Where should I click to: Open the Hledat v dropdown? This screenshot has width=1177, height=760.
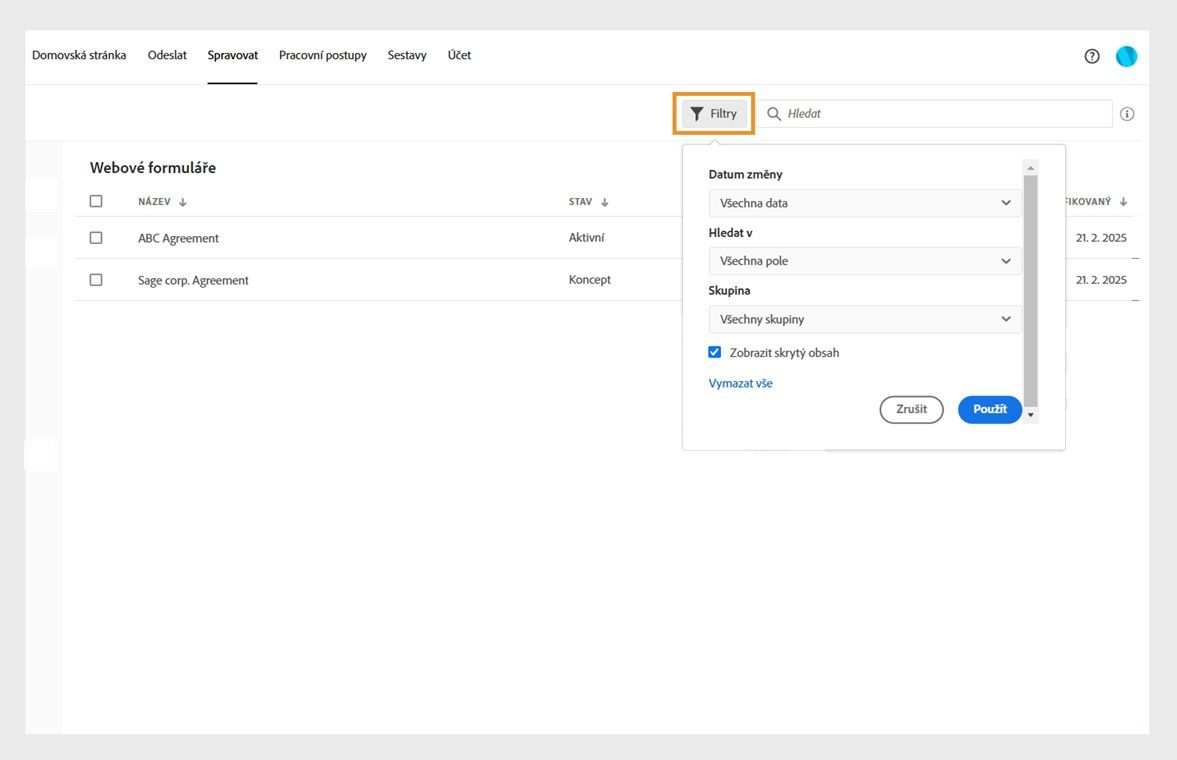(865, 261)
